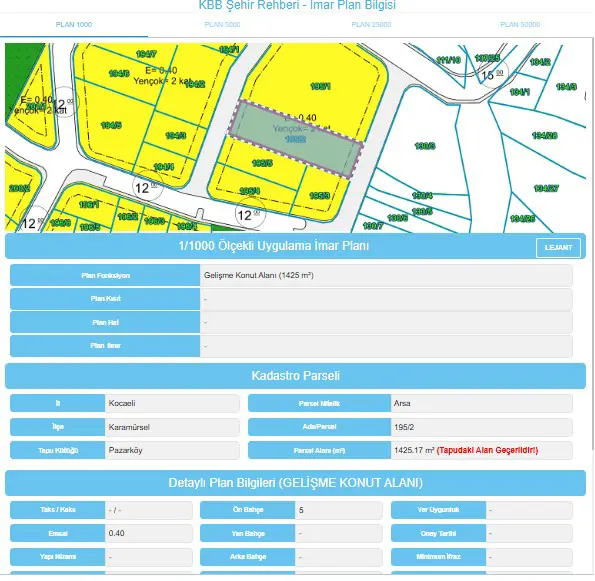Click the highlighted purple-dashed parcel on map
This screenshot has height=581, width=595.
tap(295, 139)
